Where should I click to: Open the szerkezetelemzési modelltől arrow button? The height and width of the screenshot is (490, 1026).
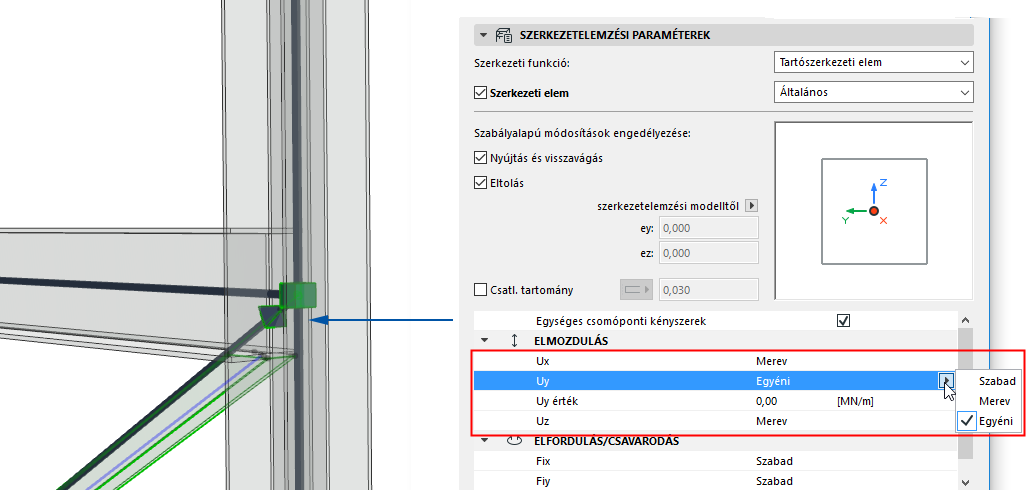tap(752, 206)
